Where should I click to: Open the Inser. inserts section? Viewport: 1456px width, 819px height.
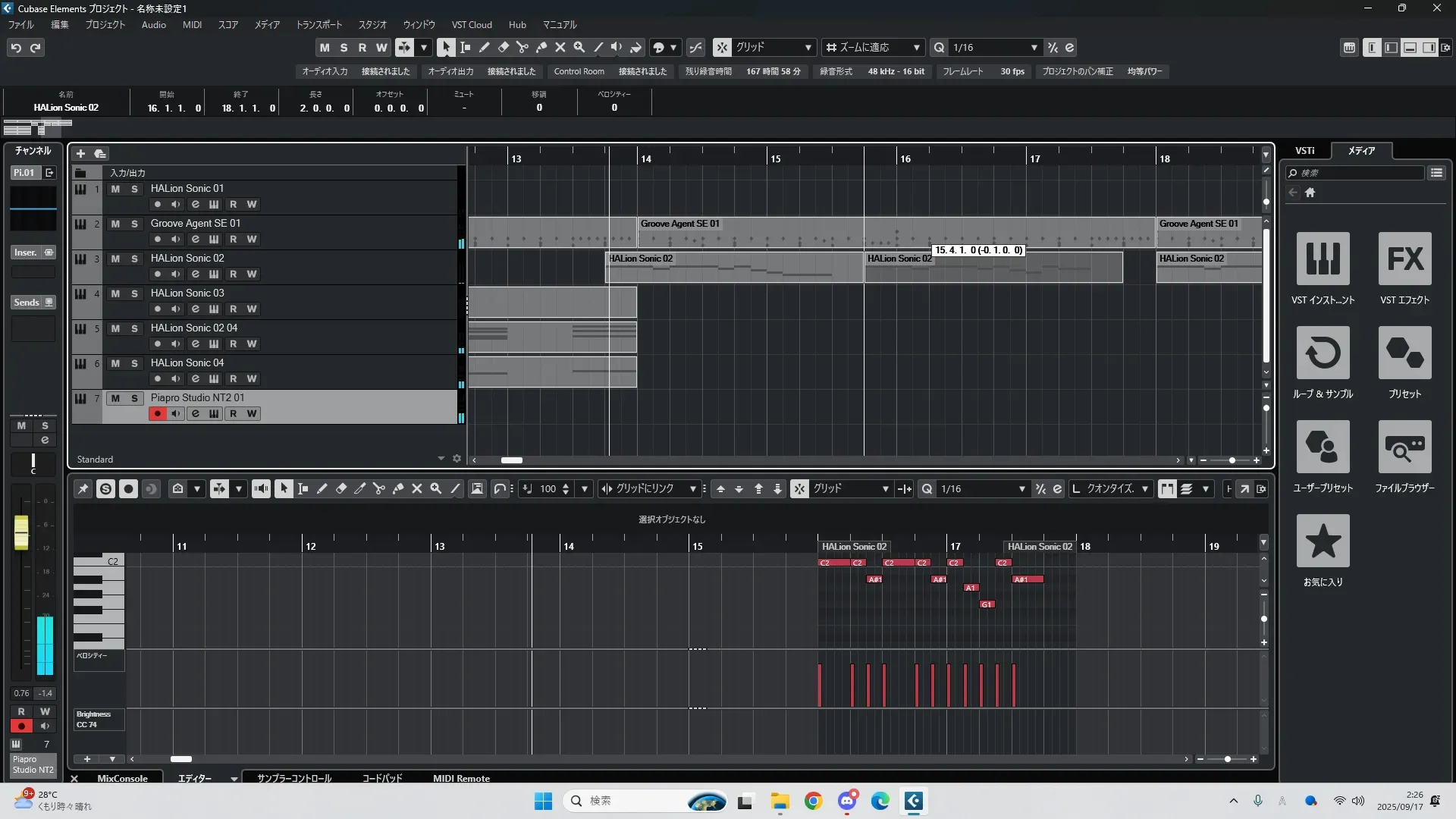(26, 253)
